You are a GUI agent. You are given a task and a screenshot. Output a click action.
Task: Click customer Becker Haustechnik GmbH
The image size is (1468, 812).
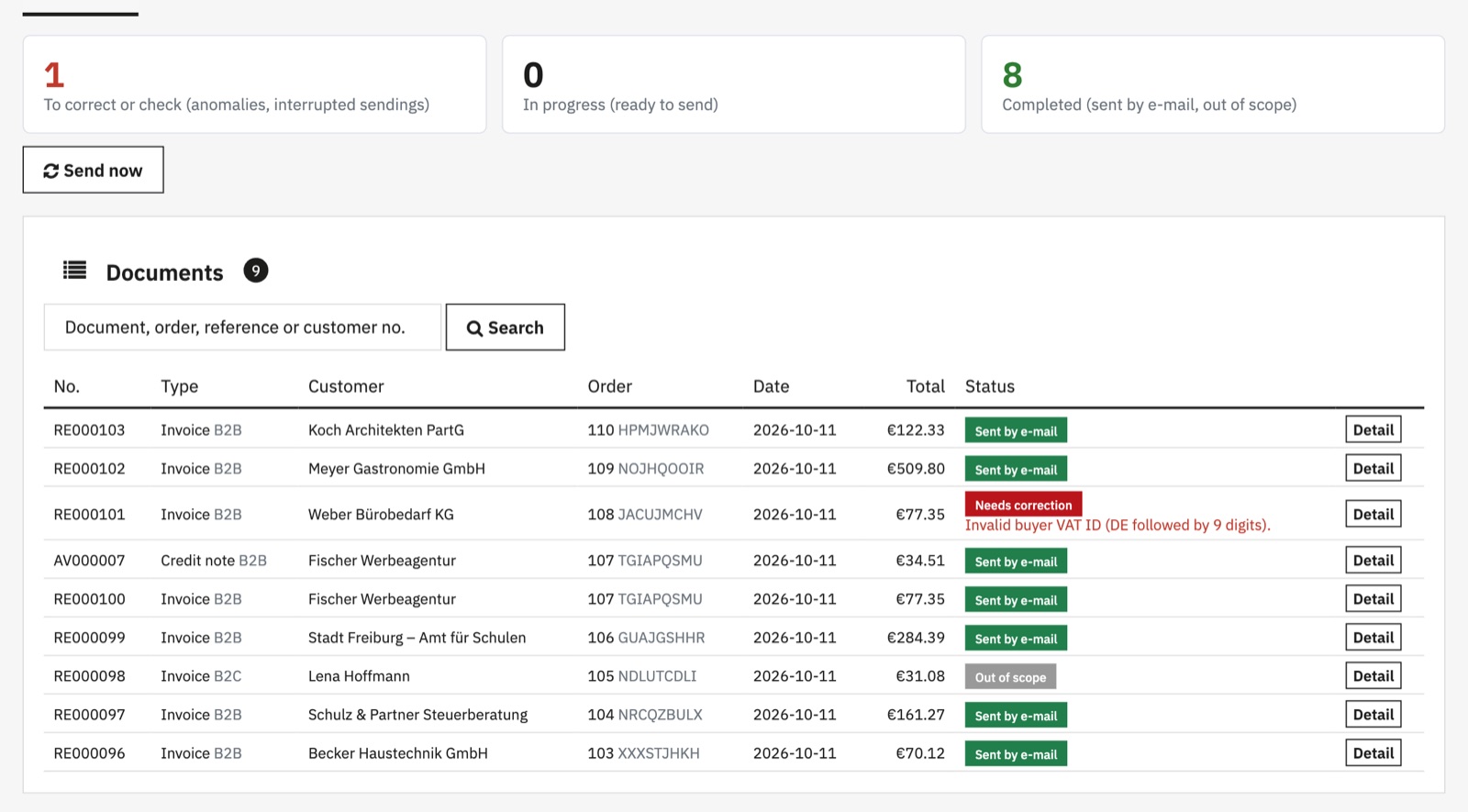398,752
